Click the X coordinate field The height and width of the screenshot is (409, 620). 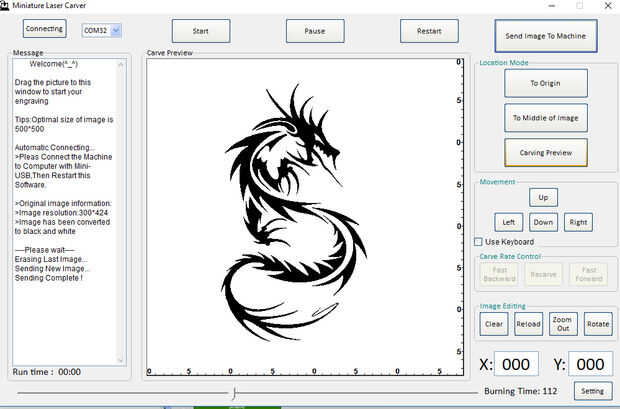pyautogui.click(x=516, y=364)
